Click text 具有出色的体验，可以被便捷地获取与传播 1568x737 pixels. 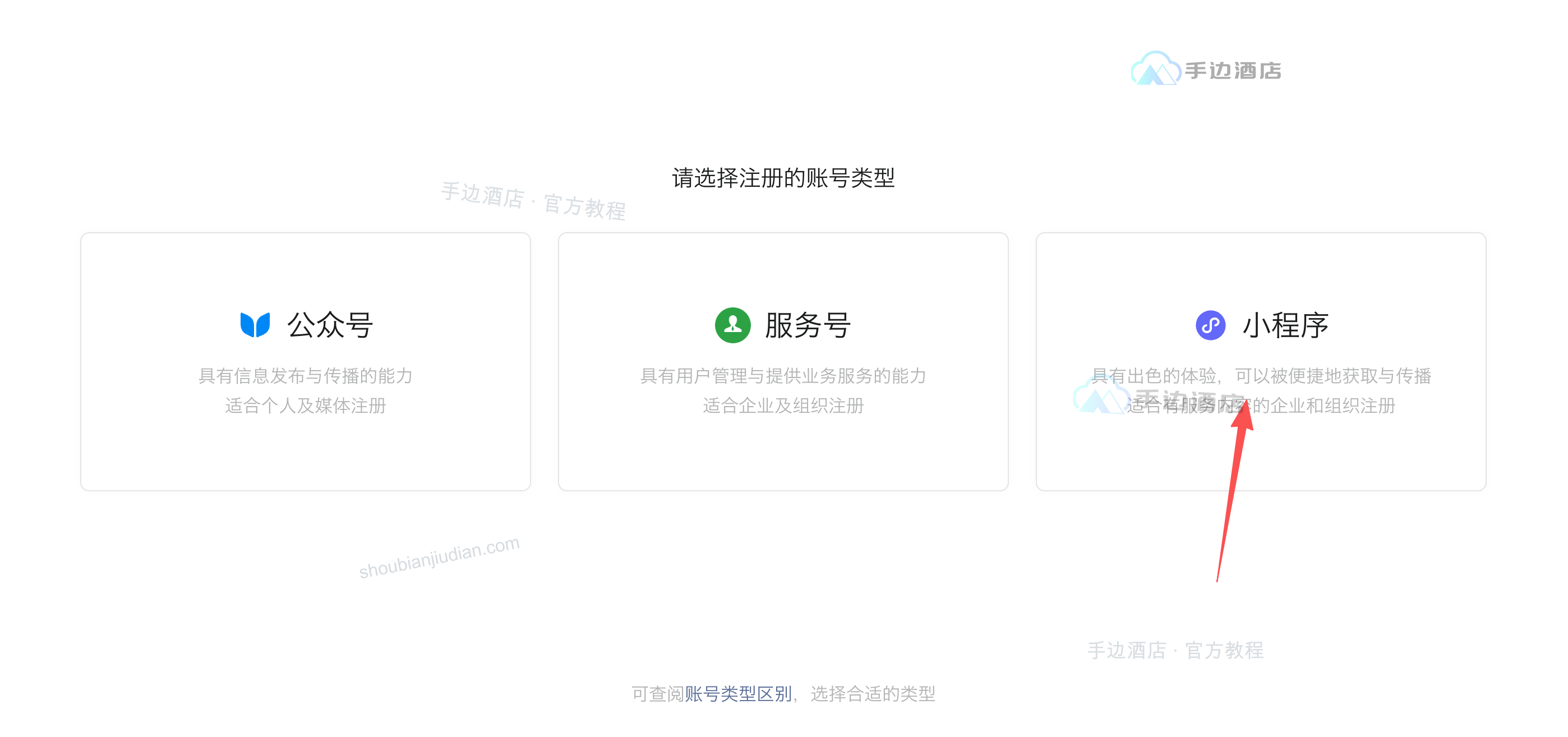click(1261, 375)
